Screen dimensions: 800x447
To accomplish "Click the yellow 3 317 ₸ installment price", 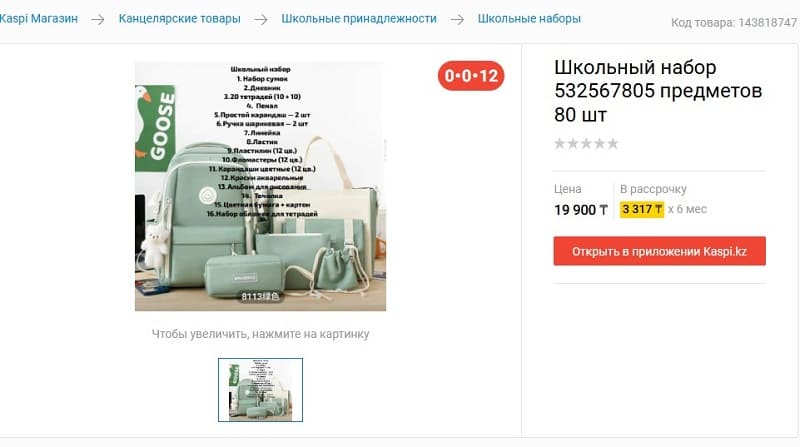I will tap(642, 209).
